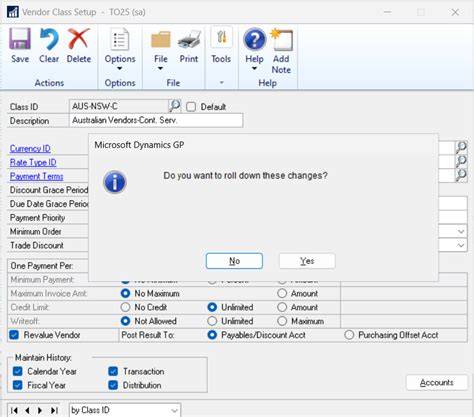Toggle the Calendar Year history checkbox
Image resolution: width=474 pixels, height=417 pixels.
point(18,371)
